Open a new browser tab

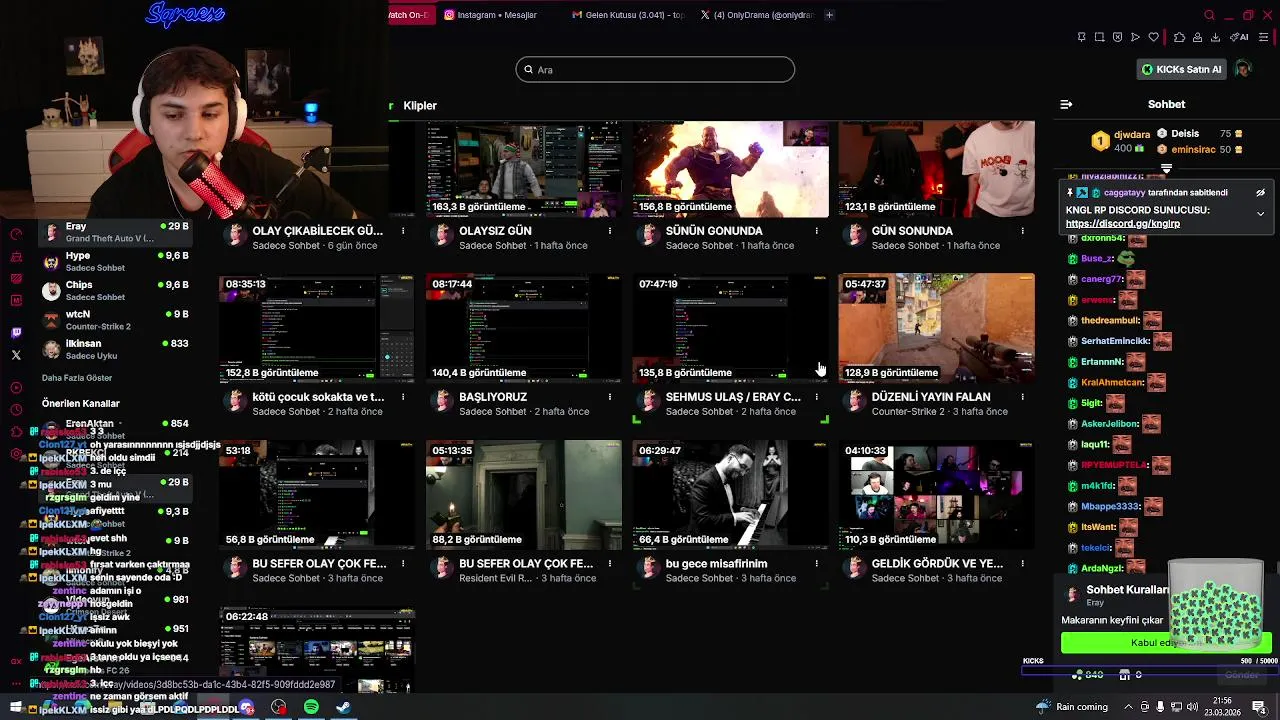pyautogui.click(x=829, y=15)
